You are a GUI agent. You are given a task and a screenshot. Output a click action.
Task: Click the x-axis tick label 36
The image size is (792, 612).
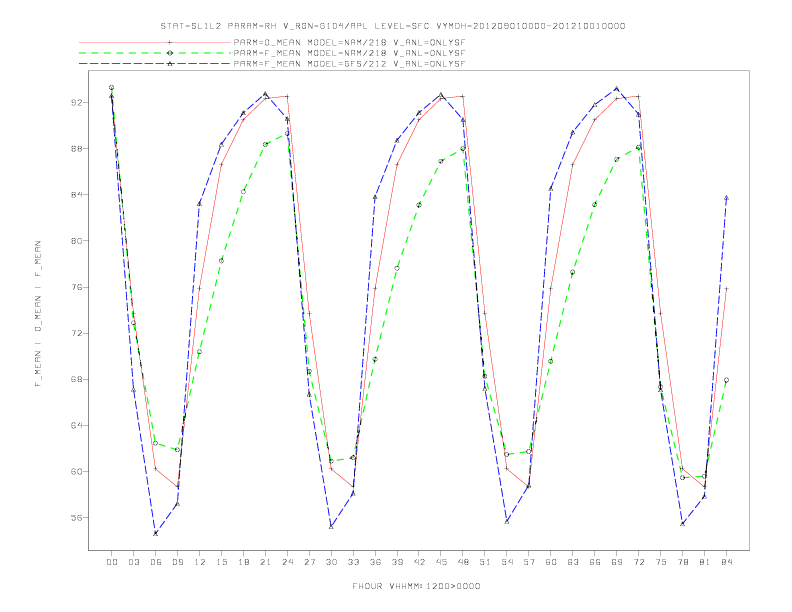(x=375, y=562)
